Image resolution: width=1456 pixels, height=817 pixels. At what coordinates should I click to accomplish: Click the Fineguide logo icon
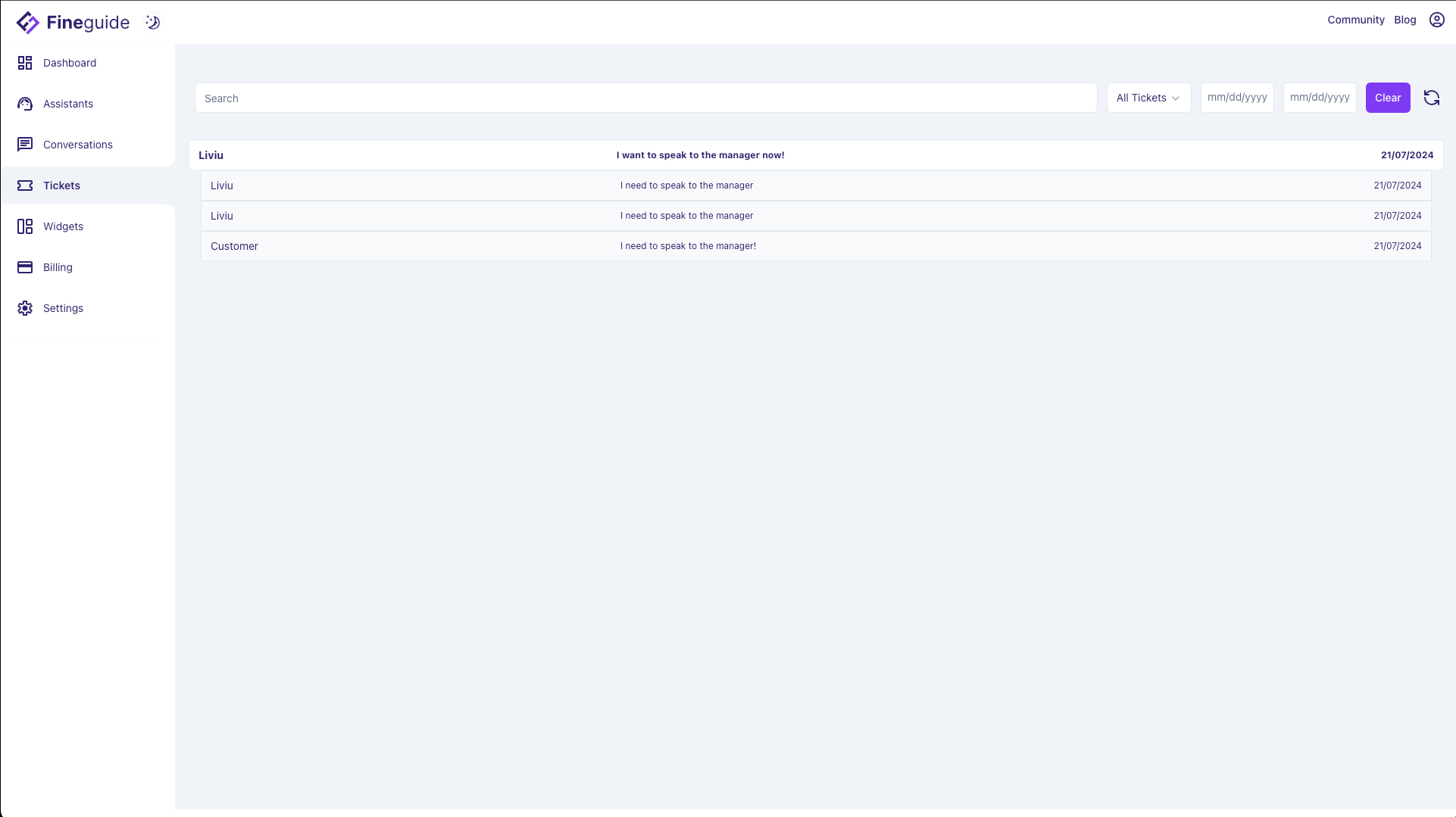pos(28,23)
